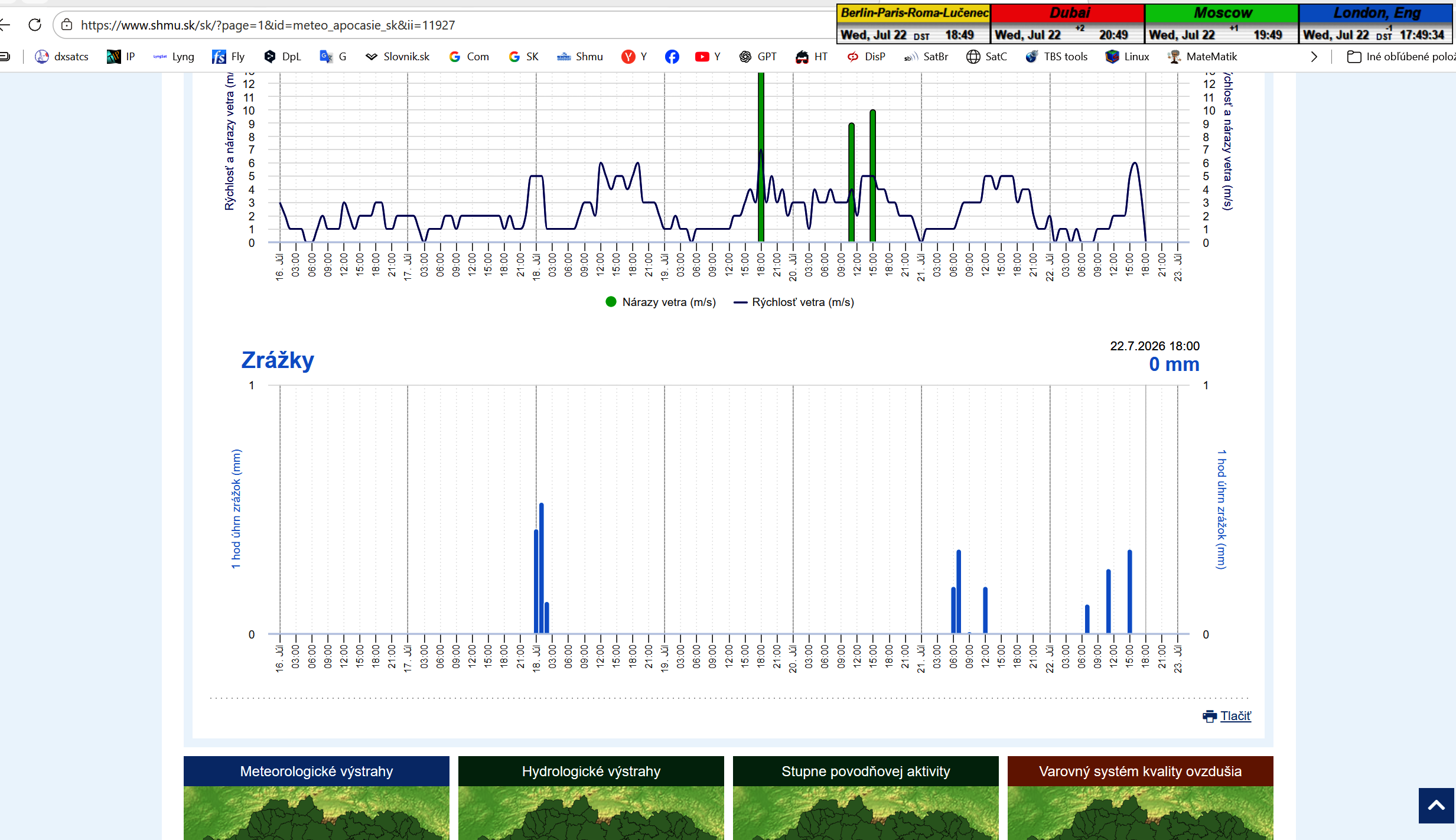1456x840 pixels.
Task: Click the Dubai clock widget
Action: (x=1068, y=24)
